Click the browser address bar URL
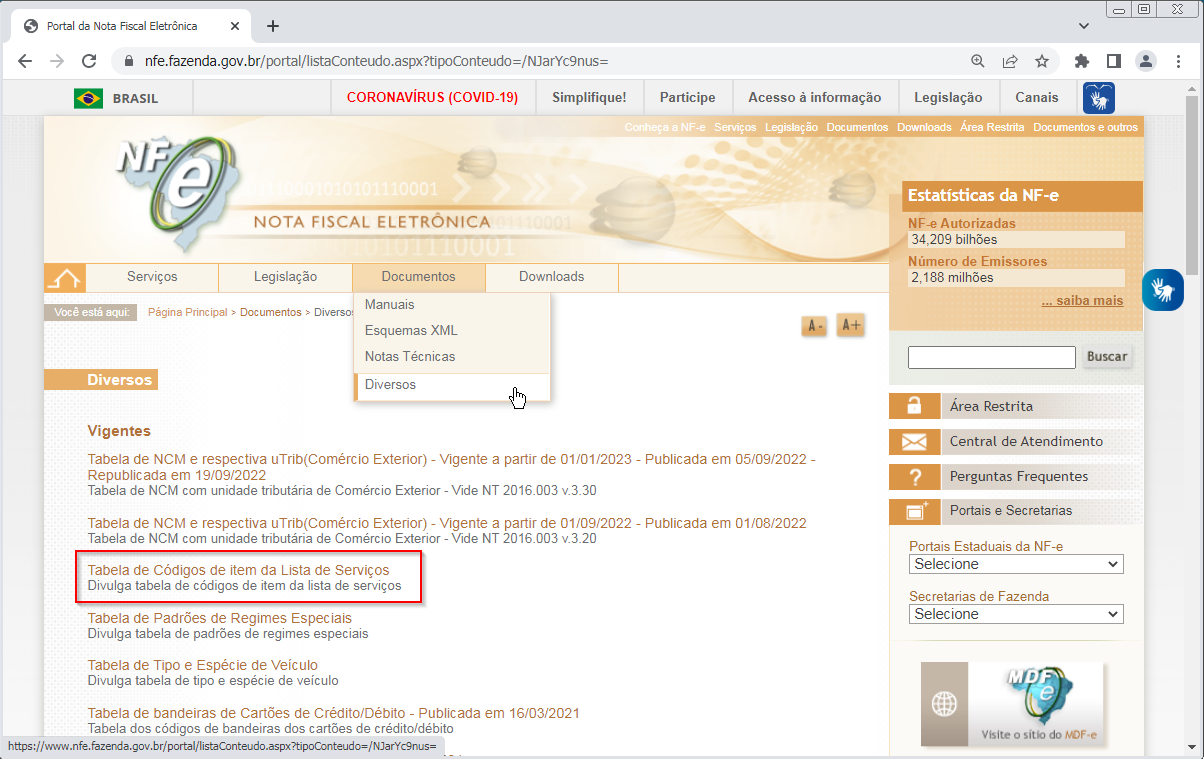This screenshot has width=1204, height=759. tap(376, 61)
